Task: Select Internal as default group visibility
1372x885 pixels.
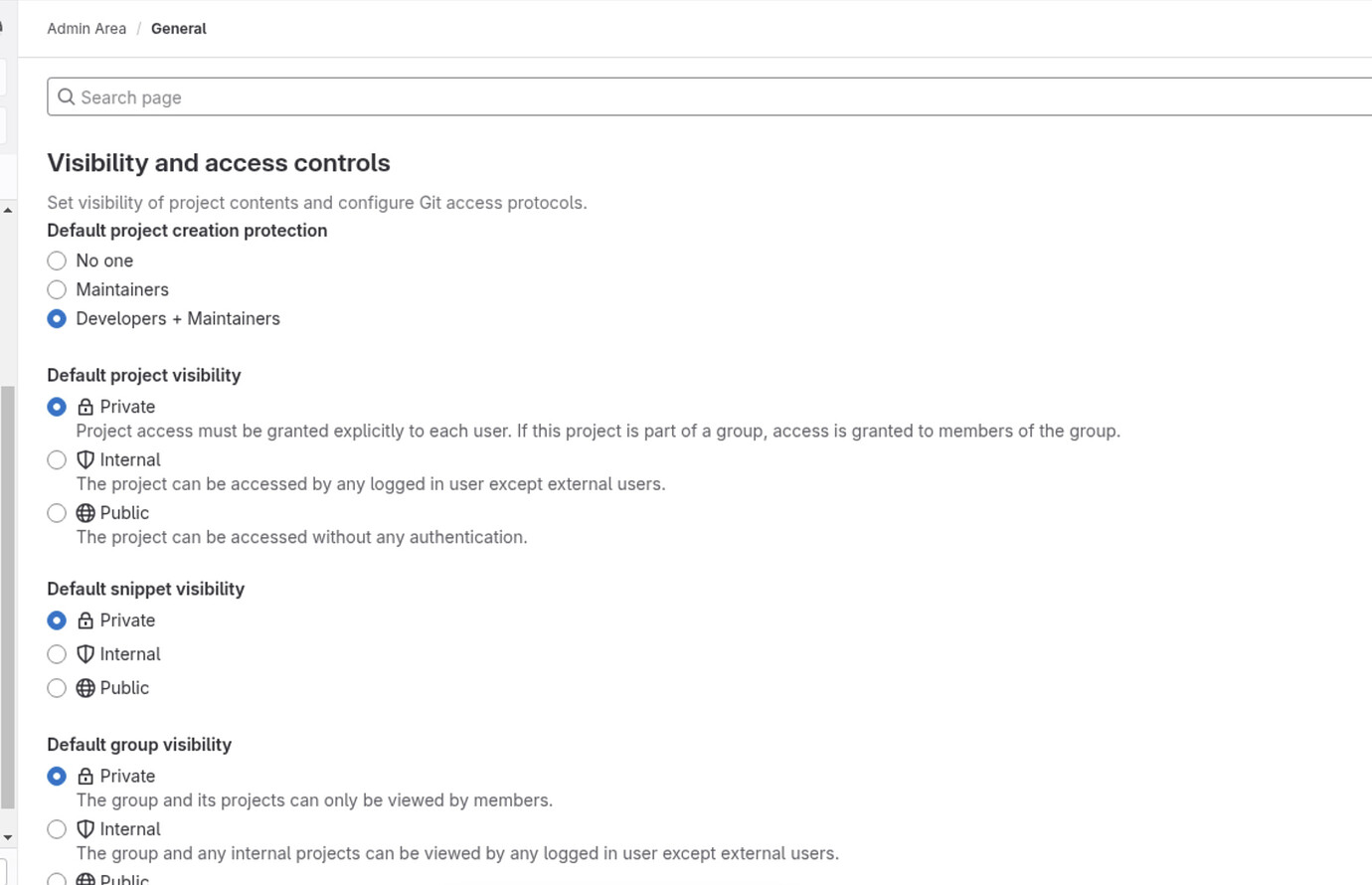Action: [x=57, y=828]
